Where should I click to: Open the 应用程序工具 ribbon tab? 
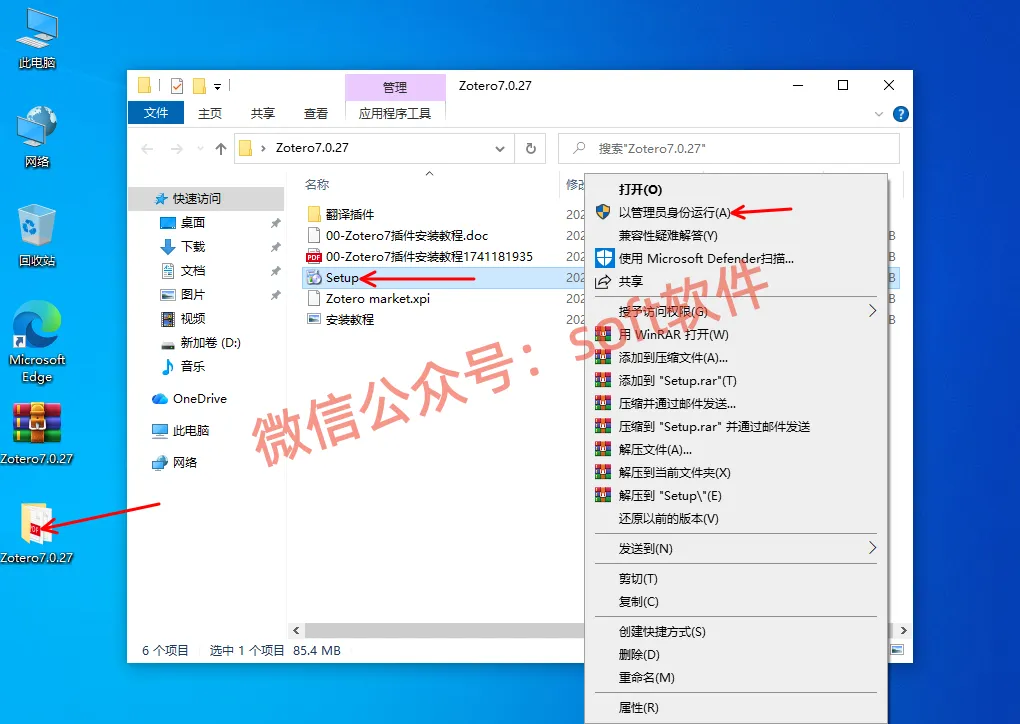point(395,113)
